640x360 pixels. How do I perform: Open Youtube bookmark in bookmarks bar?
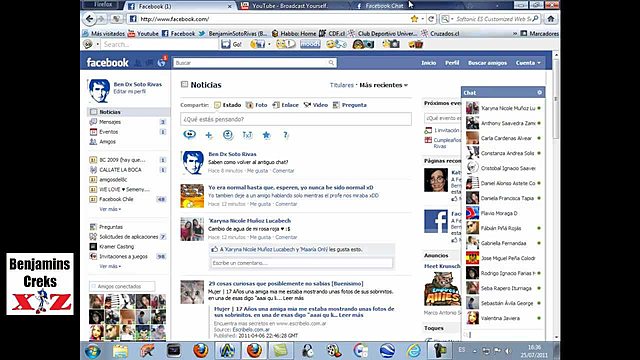click(143, 33)
